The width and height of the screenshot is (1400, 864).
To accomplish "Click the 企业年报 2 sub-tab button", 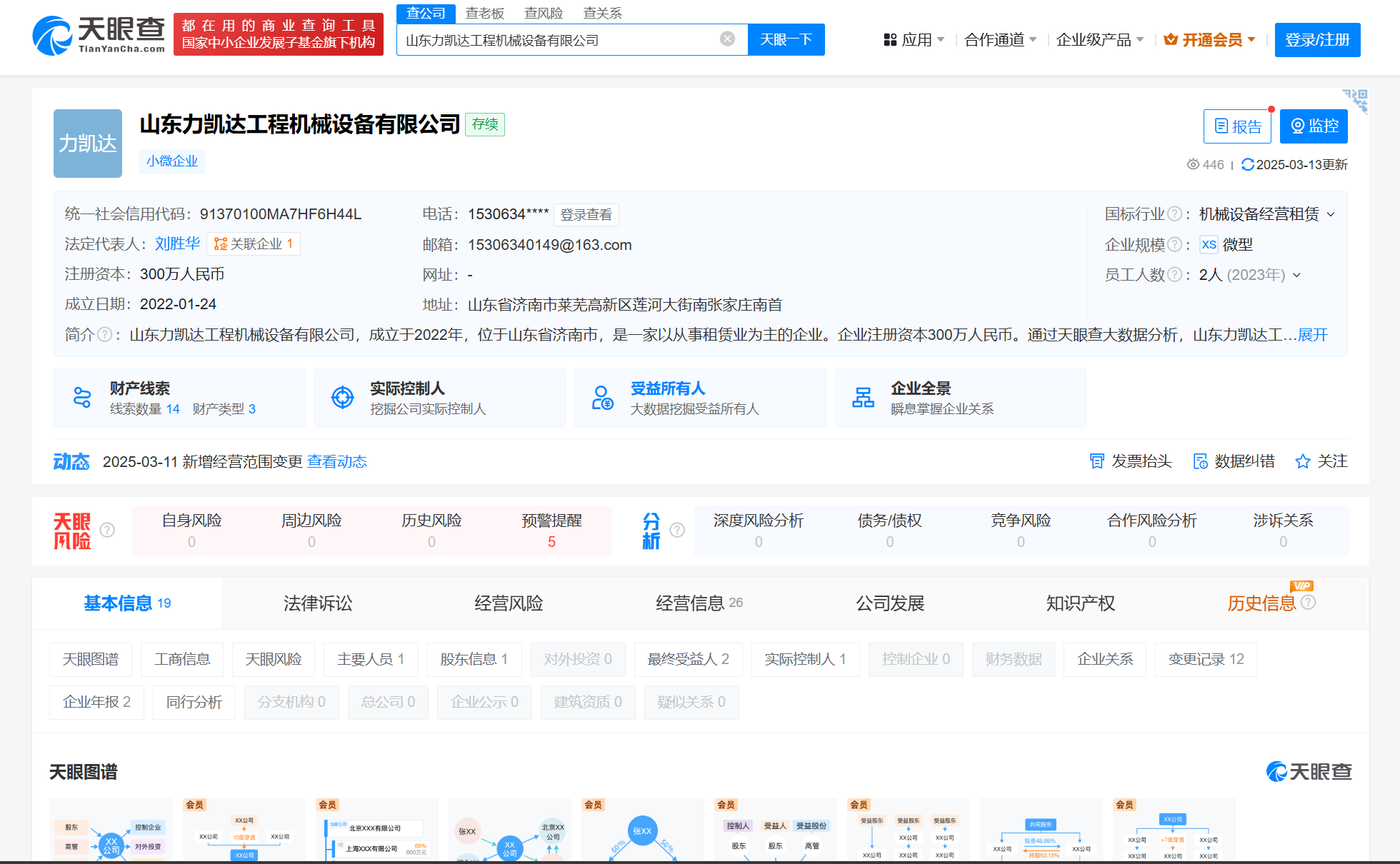I will click(96, 703).
